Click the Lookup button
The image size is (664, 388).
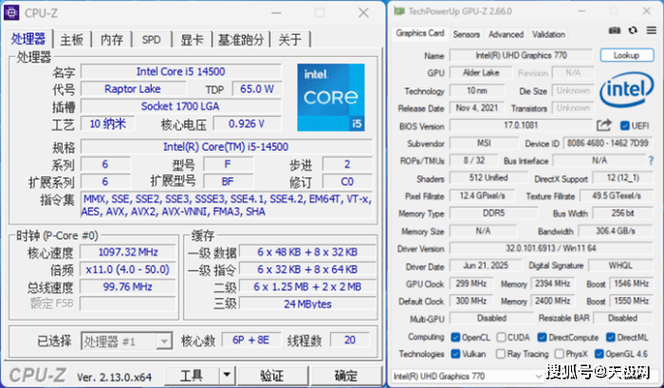pyautogui.click(x=626, y=55)
